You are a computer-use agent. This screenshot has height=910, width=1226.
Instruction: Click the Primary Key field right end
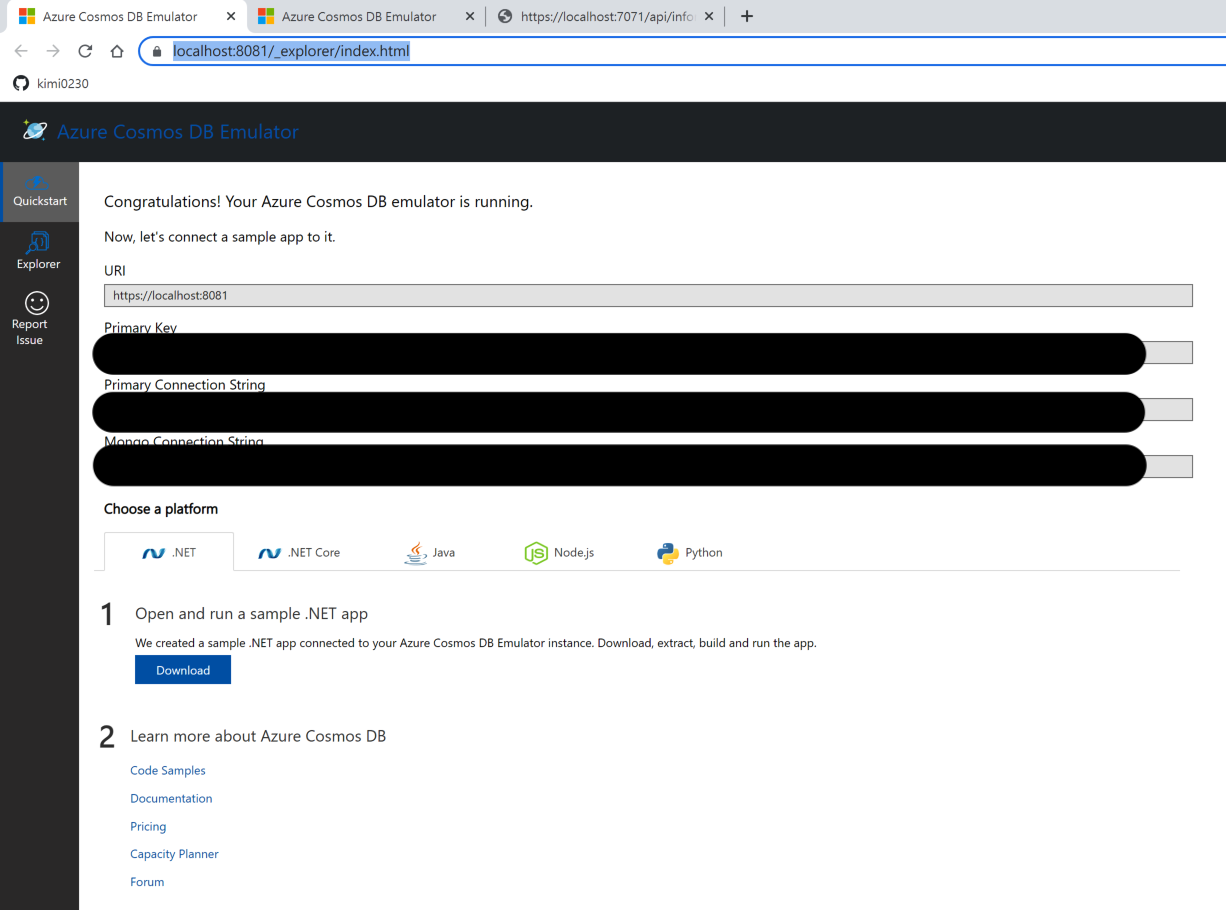pyautogui.click(x=1168, y=352)
